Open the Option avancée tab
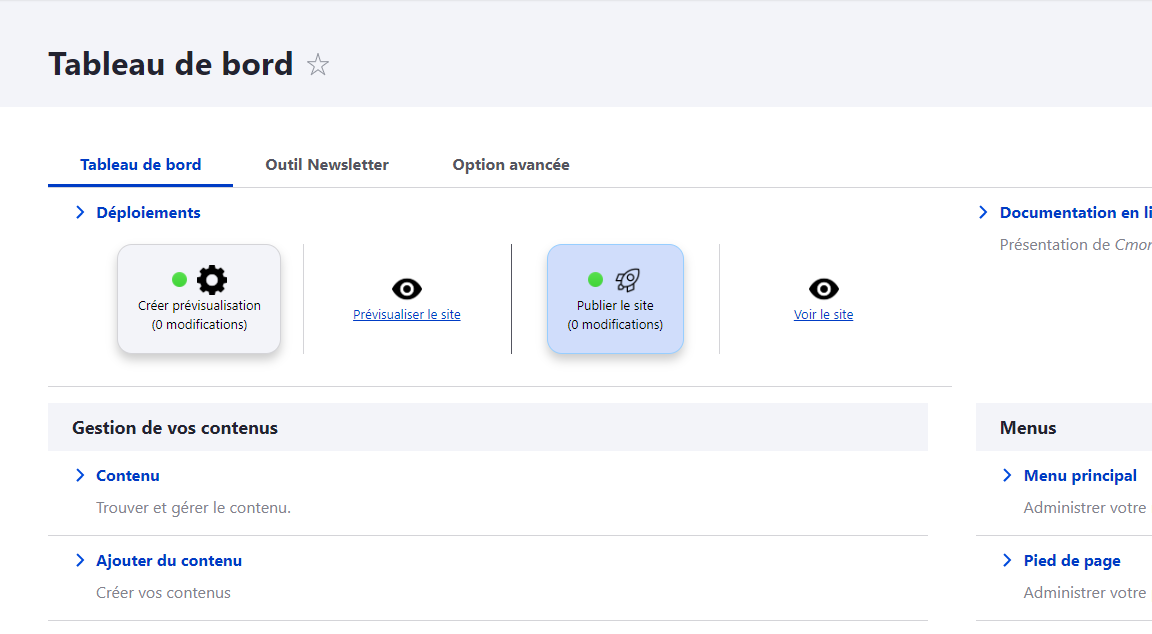 pos(511,165)
